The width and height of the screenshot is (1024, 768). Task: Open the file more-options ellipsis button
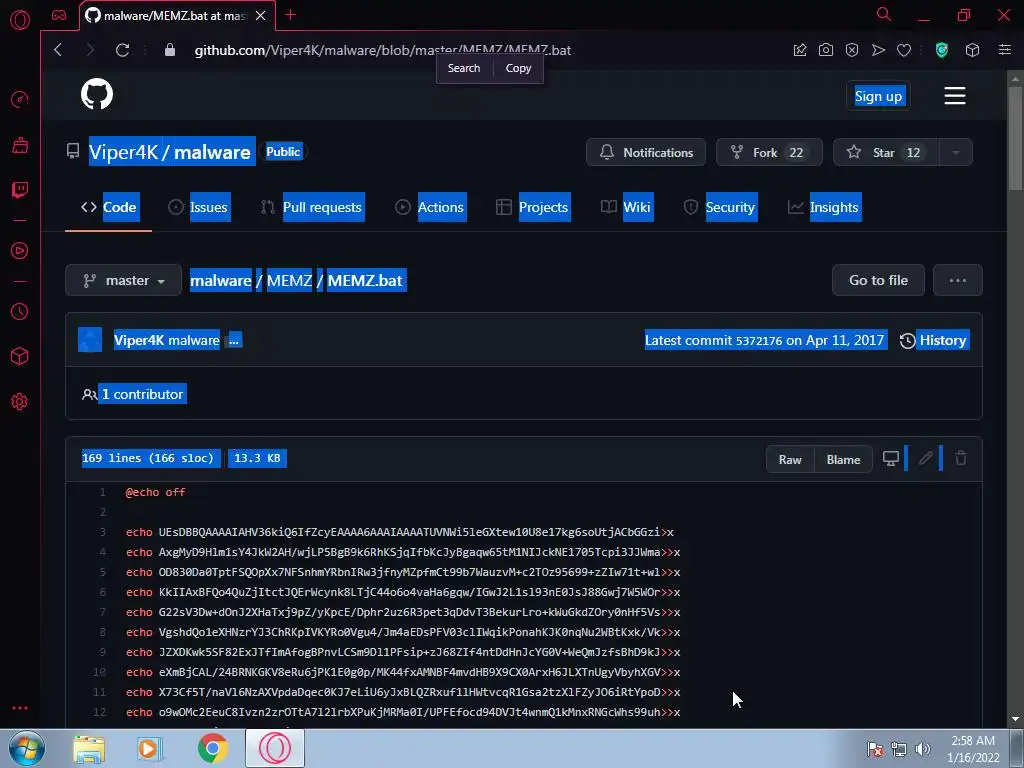(957, 280)
